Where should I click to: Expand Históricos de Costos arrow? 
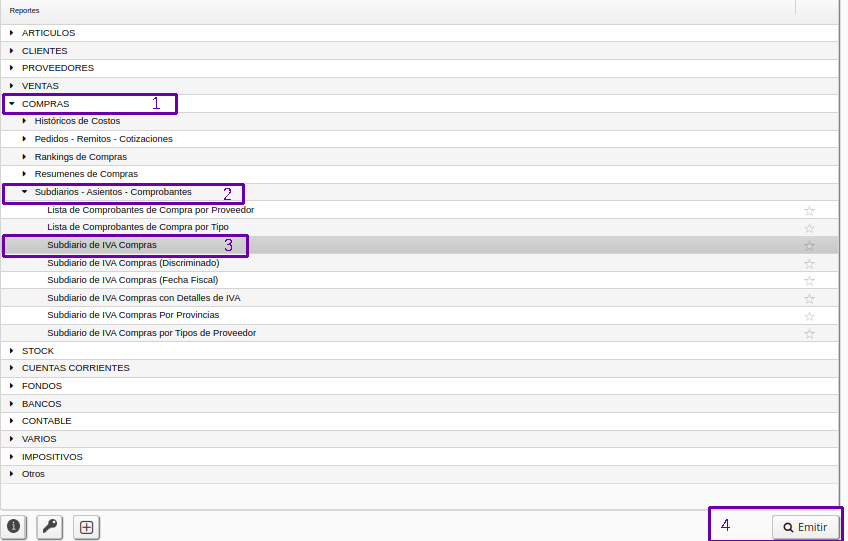[24, 121]
